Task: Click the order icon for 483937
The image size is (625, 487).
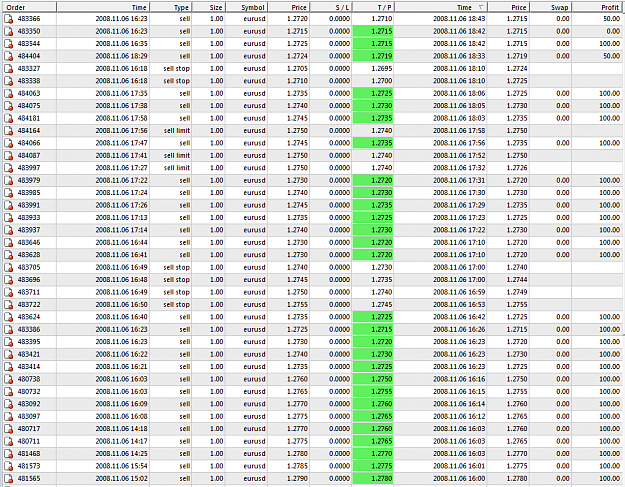Action: click(x=8, y=230)
